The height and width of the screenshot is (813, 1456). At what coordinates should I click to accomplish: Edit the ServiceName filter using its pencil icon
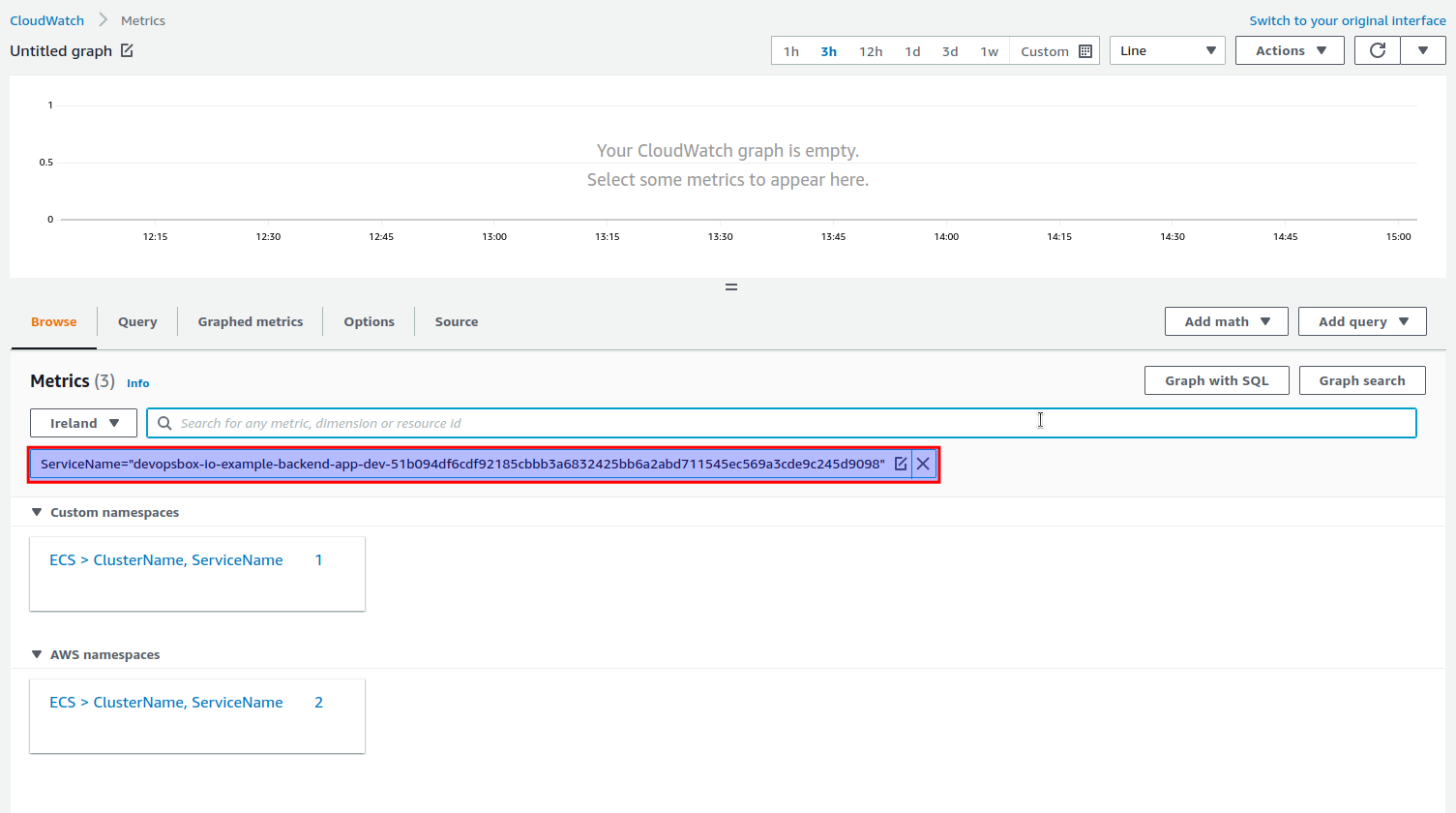901,464
